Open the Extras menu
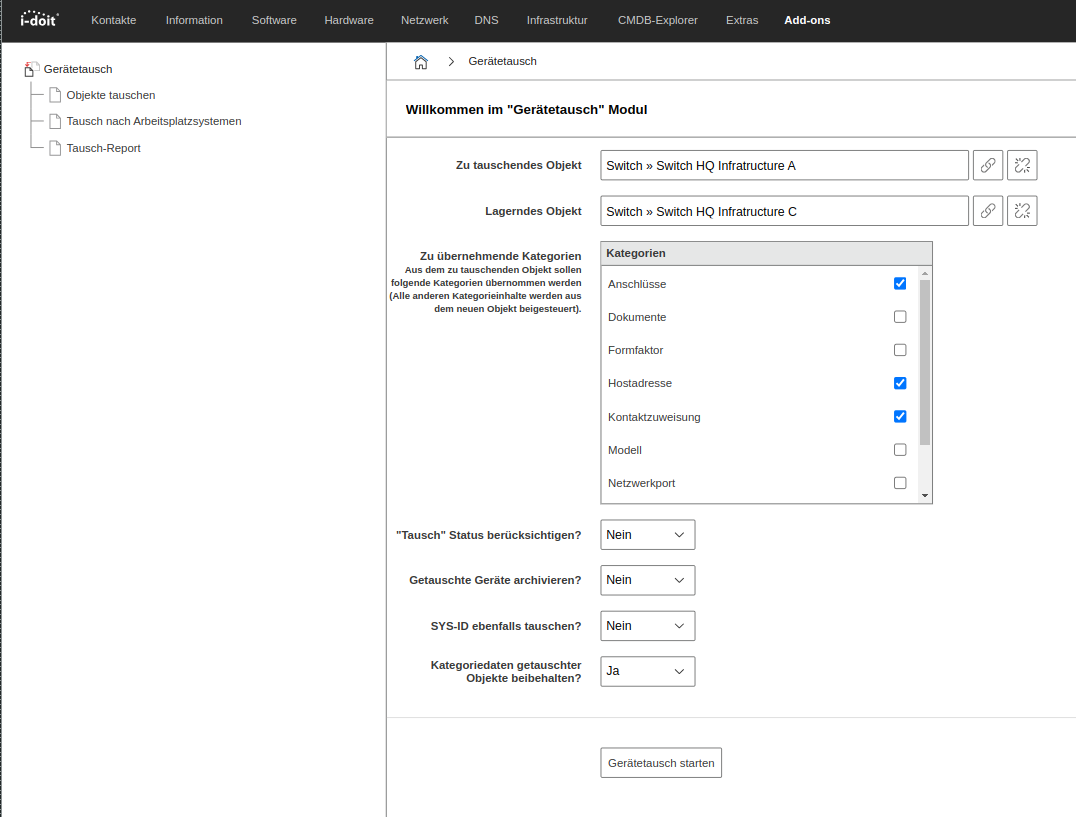Screen dimensions: 1076x817 742,21
